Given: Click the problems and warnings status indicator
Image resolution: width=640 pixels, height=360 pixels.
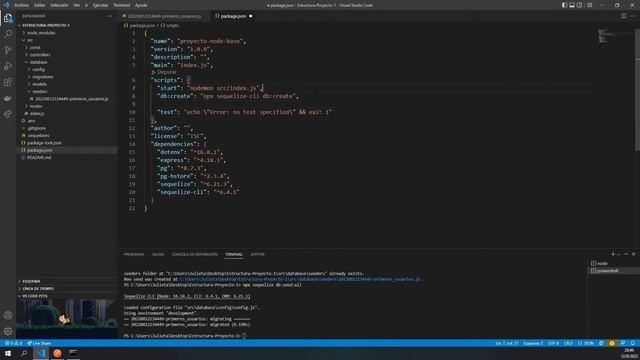Looking at the screenshot, I should tap(13, 343).
